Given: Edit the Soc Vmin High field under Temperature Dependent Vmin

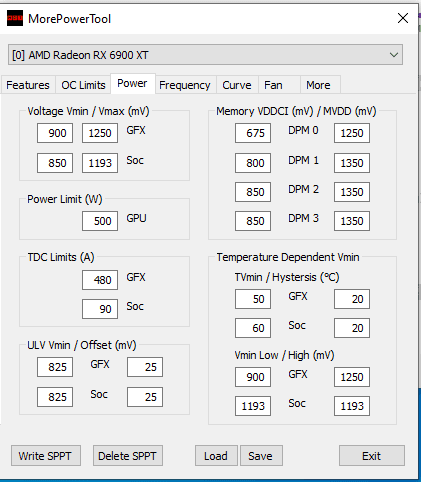Looking at the screenshot, I should point(352,406).
